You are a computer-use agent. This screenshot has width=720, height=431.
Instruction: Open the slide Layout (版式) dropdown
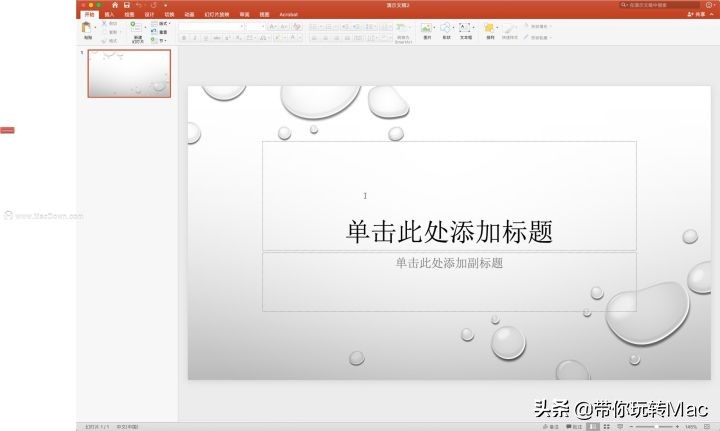coord(161,23)
